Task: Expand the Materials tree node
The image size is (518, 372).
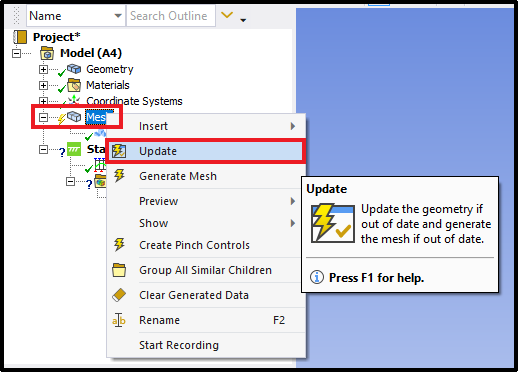Action: (43, 85)
